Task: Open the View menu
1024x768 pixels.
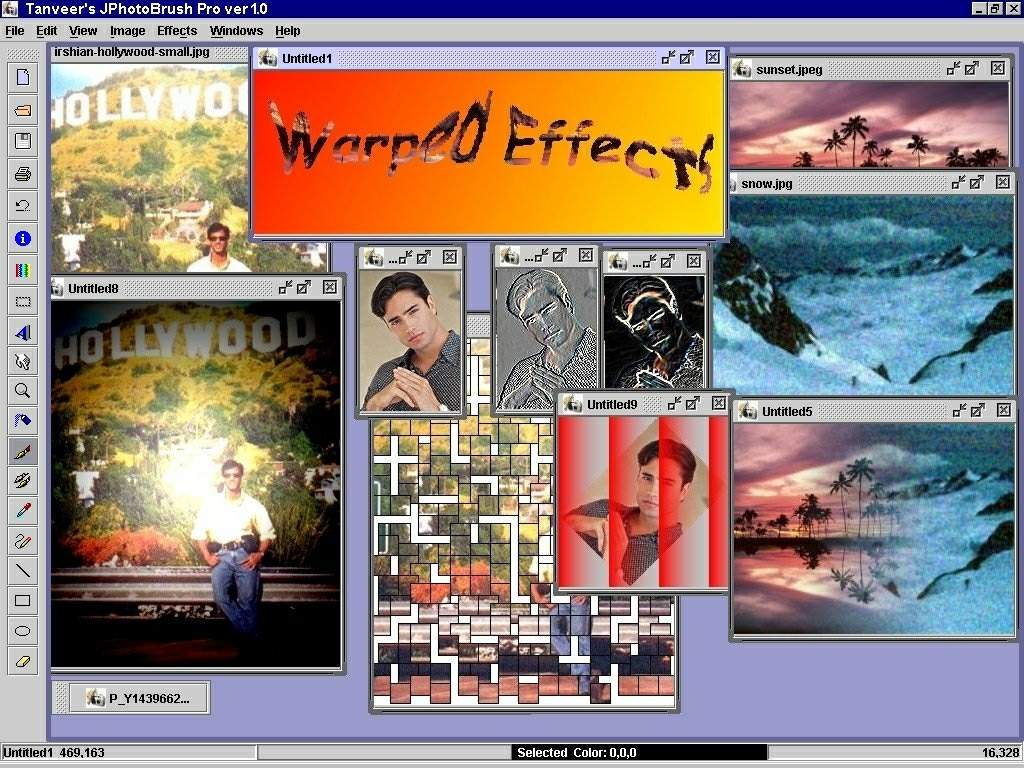Action: coord(83,31)
